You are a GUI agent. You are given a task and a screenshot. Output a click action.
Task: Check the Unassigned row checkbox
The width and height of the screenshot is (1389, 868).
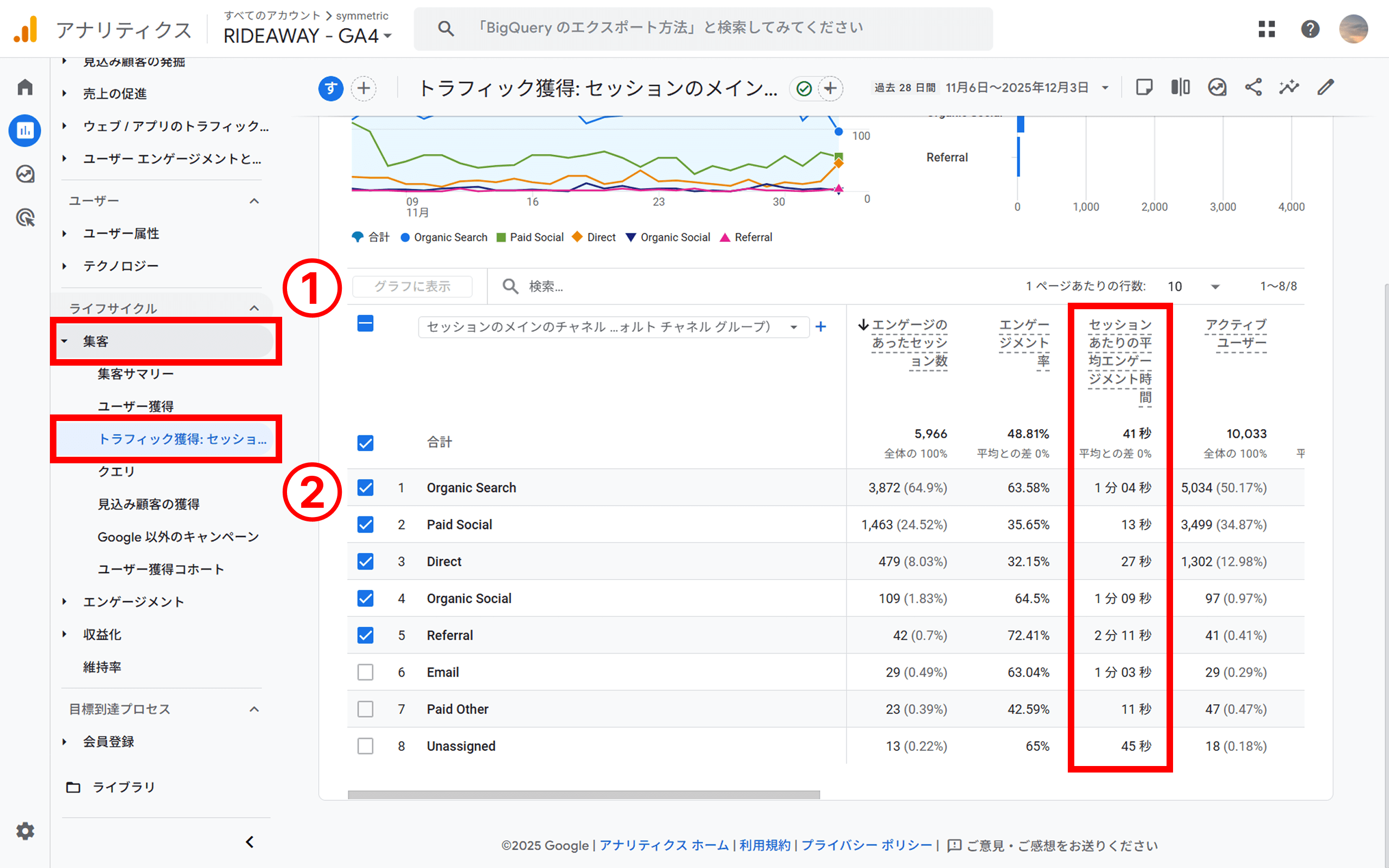(x=365, y=746)
